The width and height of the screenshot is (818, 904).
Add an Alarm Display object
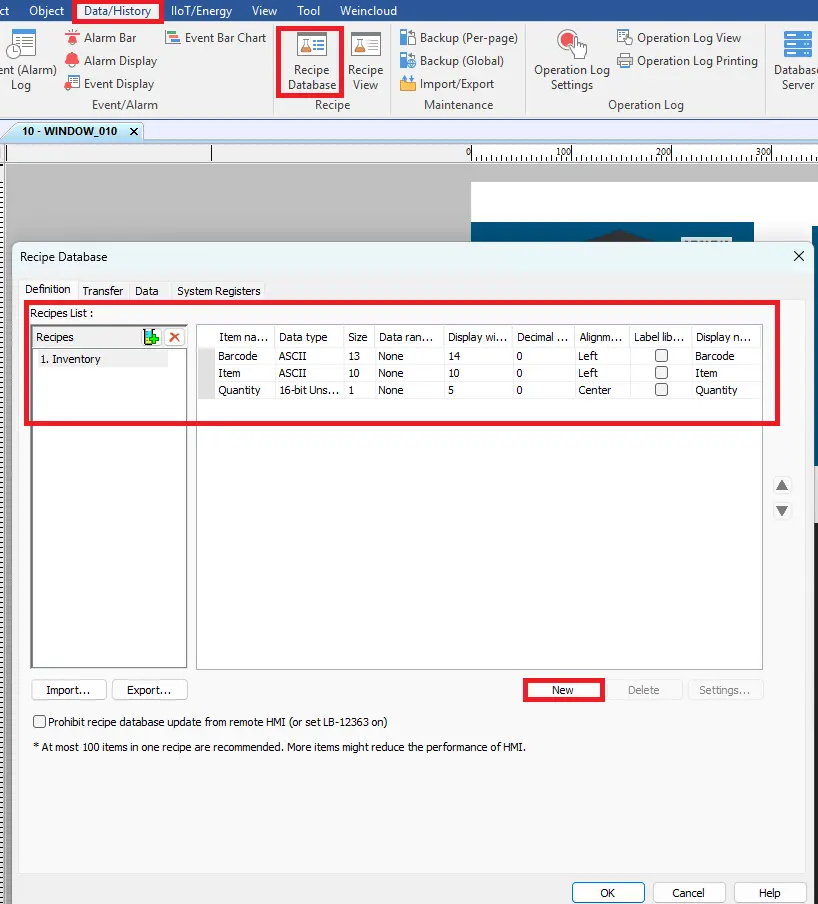[x=111, y=60]
